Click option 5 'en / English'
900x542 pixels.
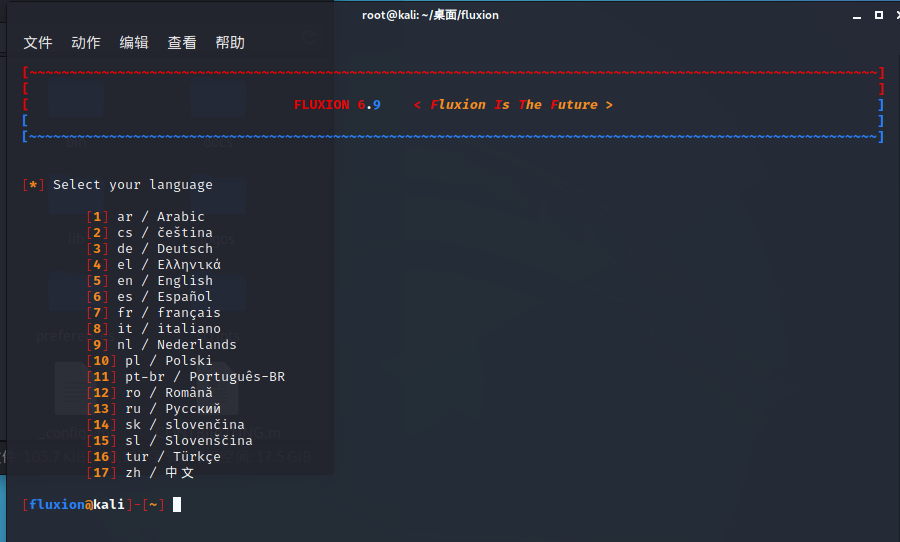coord(149,281)
